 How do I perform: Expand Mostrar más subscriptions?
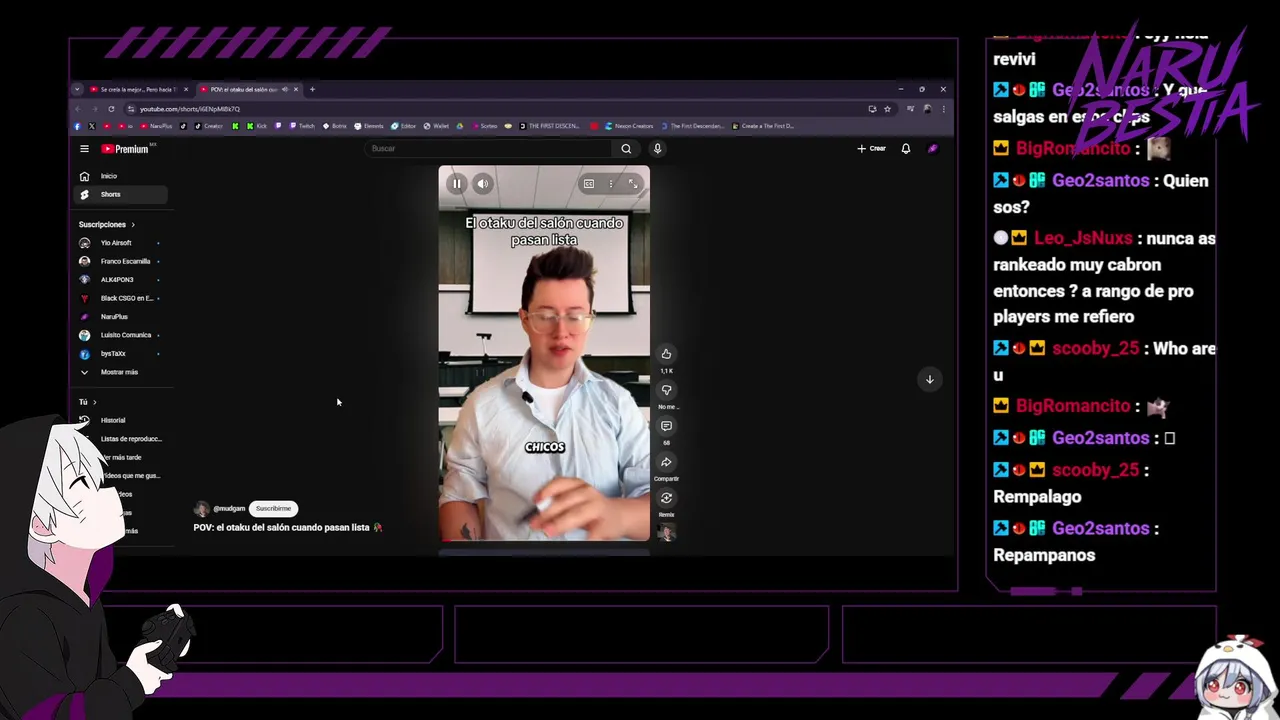tap(121, 372)
